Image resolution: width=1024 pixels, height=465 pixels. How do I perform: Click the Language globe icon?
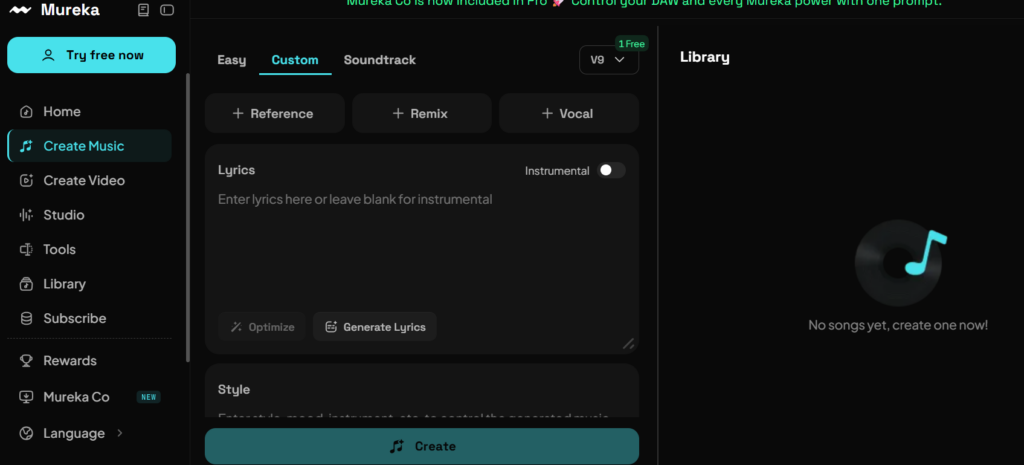point(26,433)
